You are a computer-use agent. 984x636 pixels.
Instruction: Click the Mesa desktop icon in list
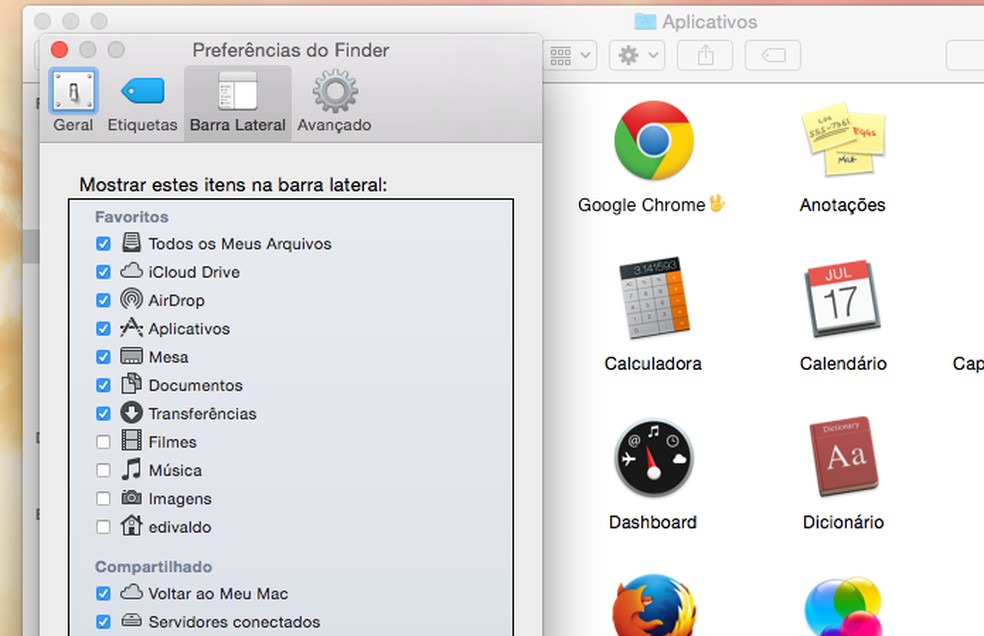pyautogui.click(x=131, y=356)
